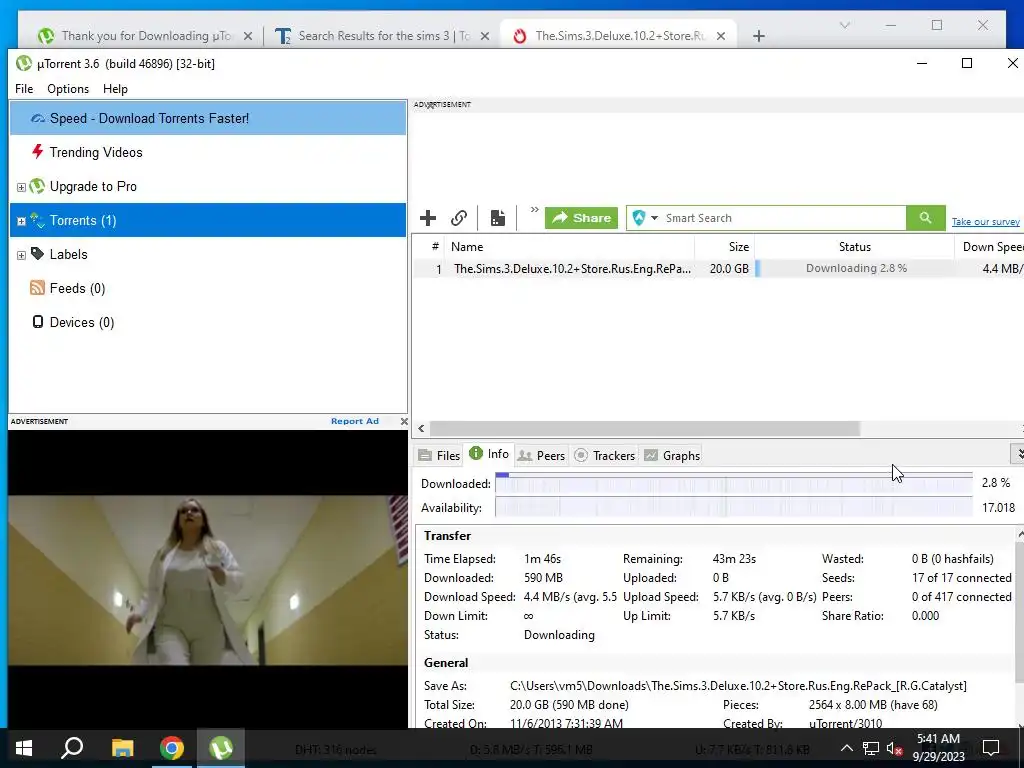Switch to the Trackers tab

[x=605, y=456]
